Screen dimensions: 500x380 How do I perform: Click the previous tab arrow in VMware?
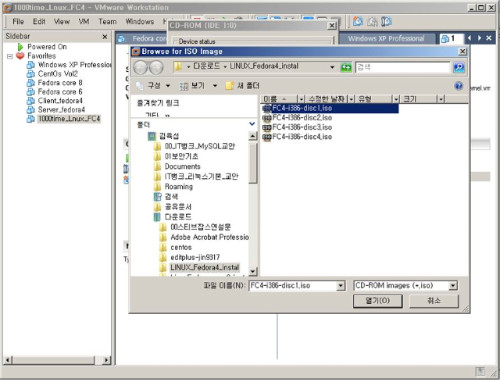pos(470,38)
